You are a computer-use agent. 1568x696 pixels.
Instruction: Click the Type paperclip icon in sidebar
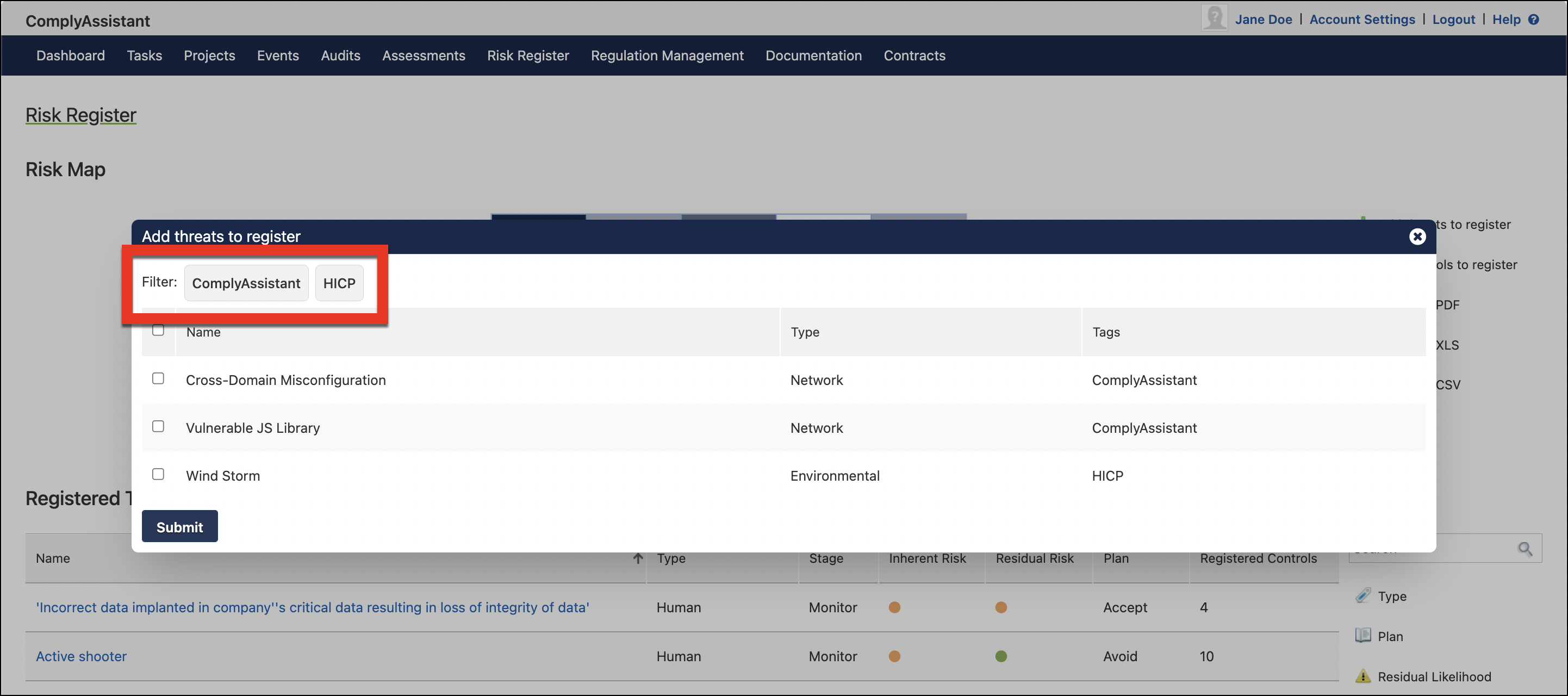[x=1364, y=595]
